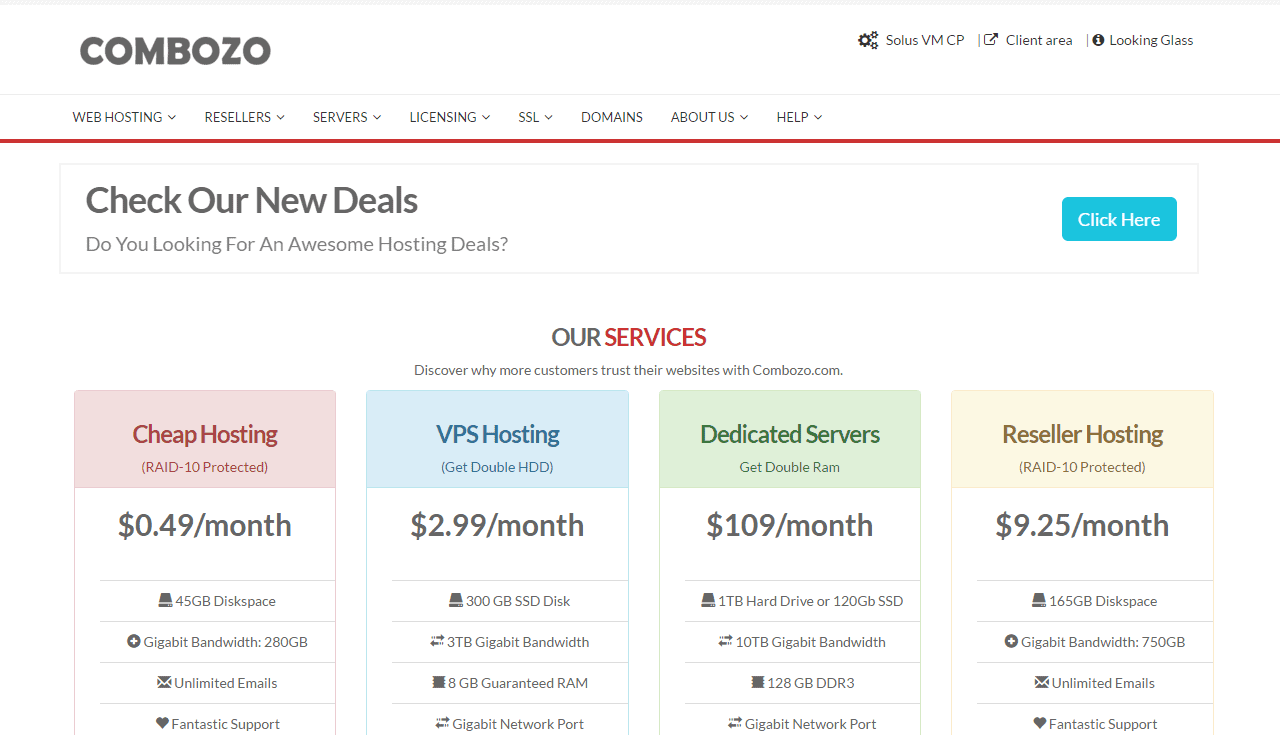Click the OUR SERVICES heading
The width and height of the screenshot is (1280, 735).
629,337
